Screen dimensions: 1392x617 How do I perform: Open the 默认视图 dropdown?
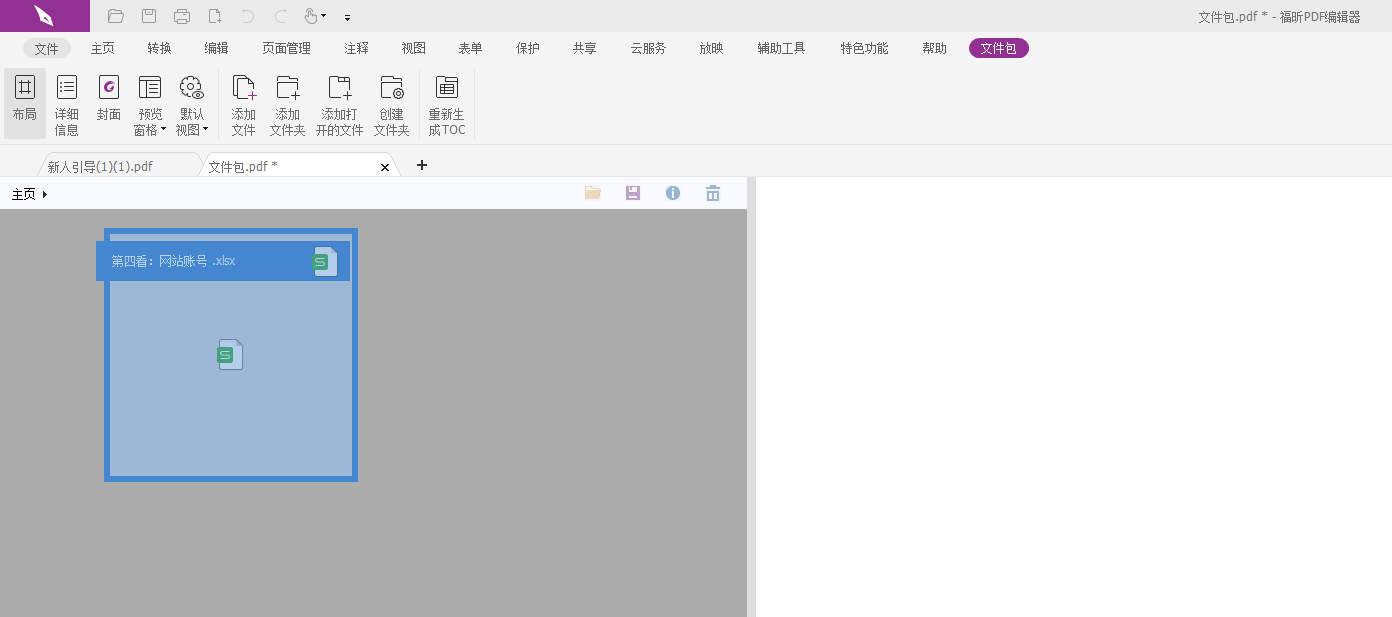(x=191, y=103)
